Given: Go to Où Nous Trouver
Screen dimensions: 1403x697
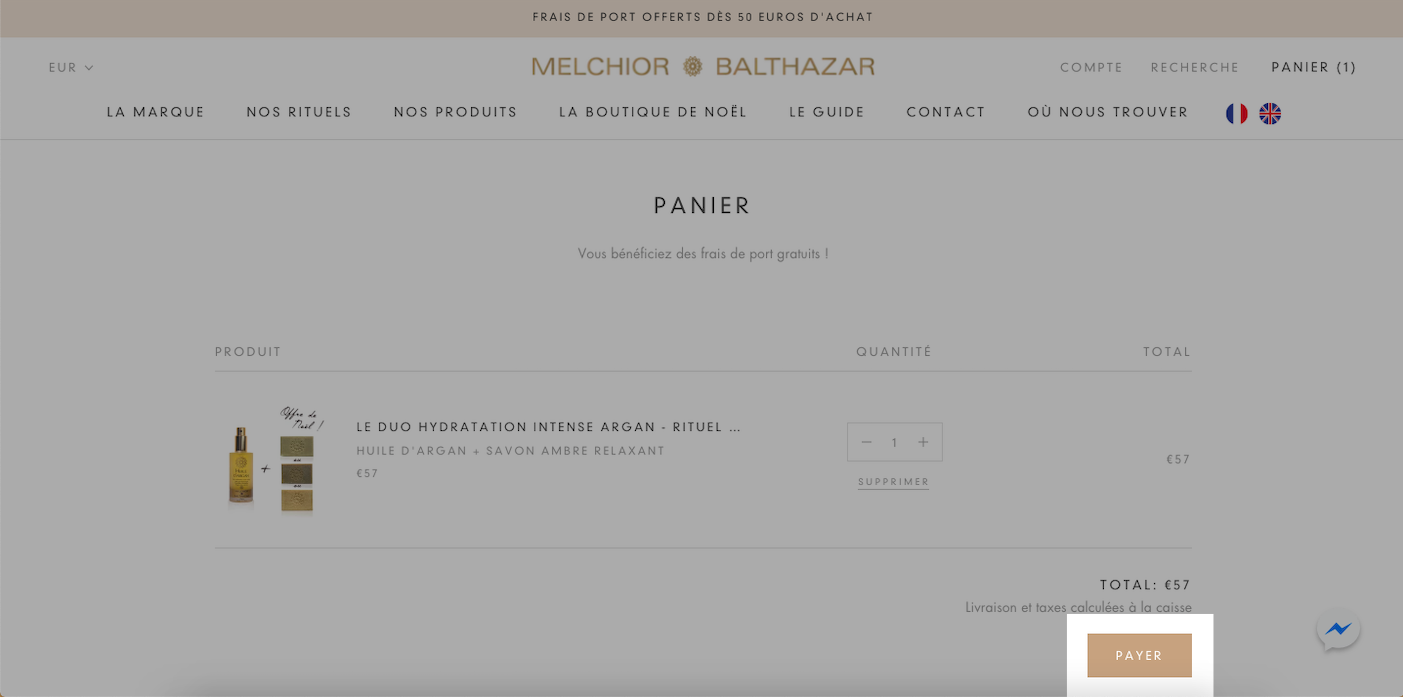Looking at the screenshot, I should [x=1108, y=112].
